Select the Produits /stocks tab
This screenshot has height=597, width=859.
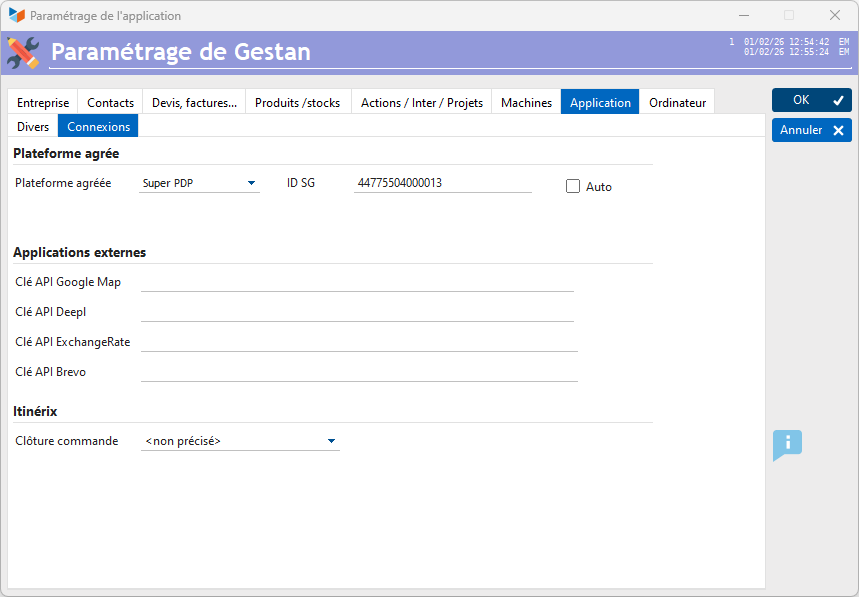coord(297,102)
